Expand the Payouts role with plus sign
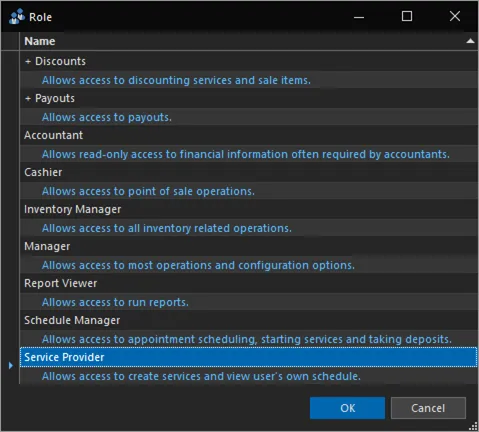Viewport: 479px width, 432px height. point(28,98)
